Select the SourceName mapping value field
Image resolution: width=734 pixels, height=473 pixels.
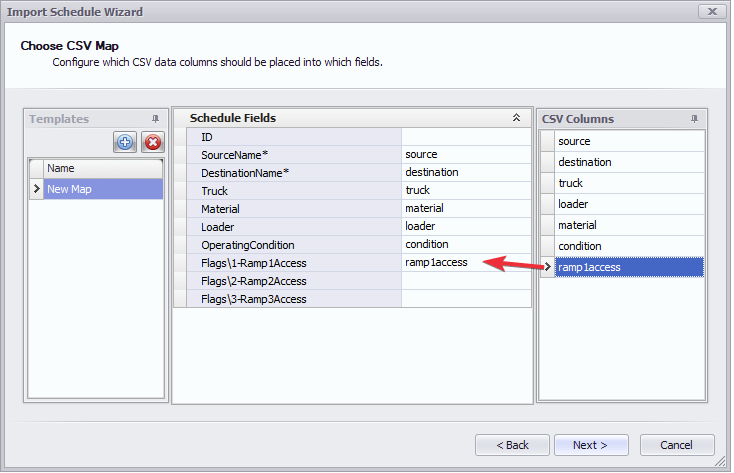[465, 154]
